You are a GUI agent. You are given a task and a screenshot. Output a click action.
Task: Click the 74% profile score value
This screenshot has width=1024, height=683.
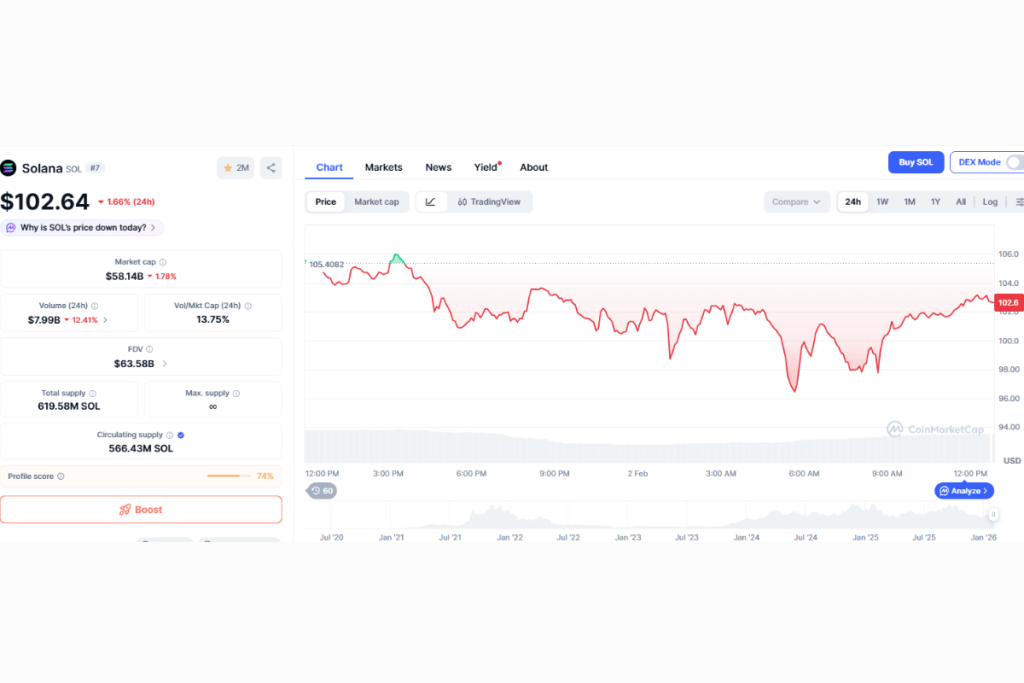265,476
